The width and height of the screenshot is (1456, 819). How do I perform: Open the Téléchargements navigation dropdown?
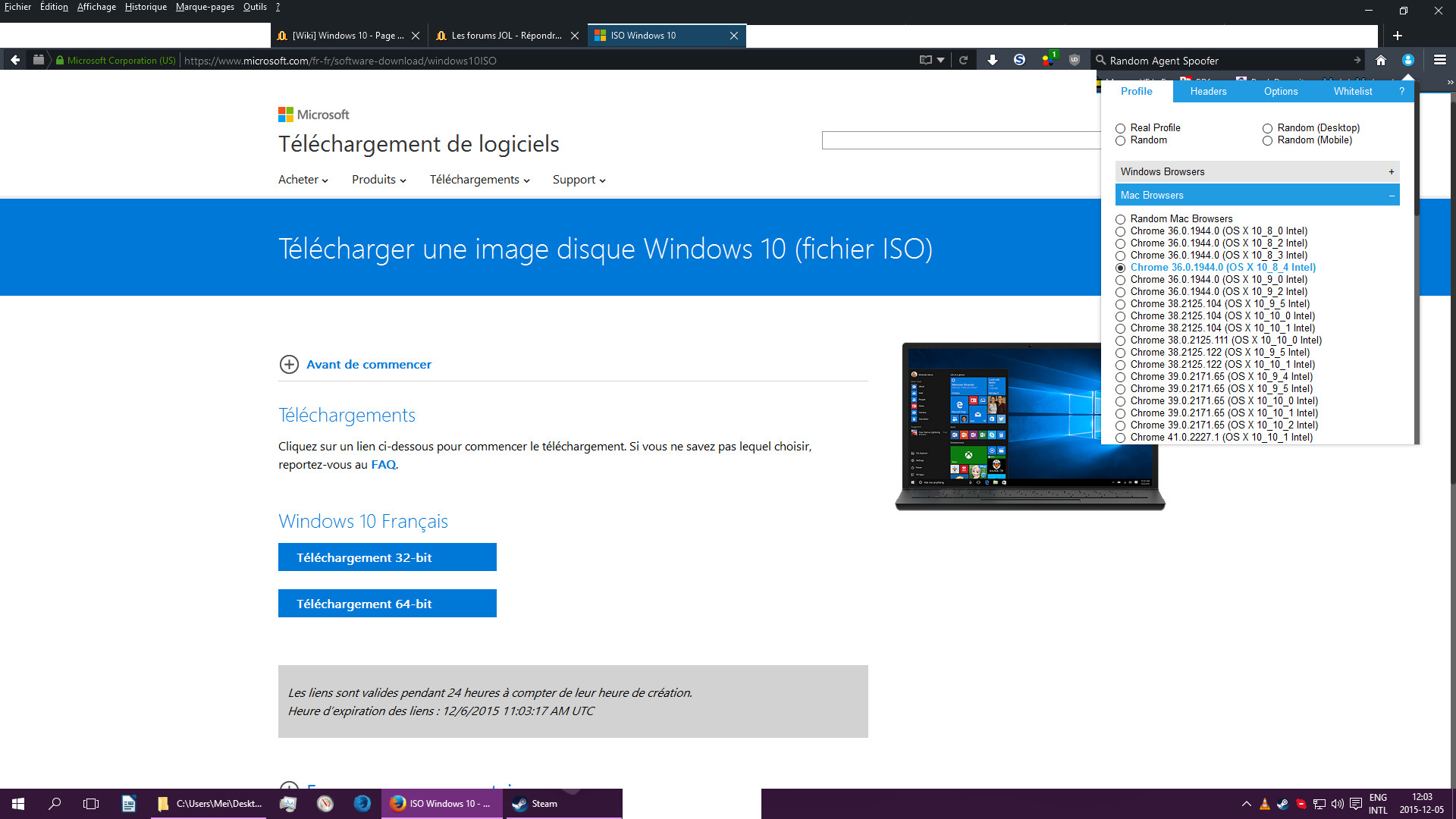(x=479, y=180)
